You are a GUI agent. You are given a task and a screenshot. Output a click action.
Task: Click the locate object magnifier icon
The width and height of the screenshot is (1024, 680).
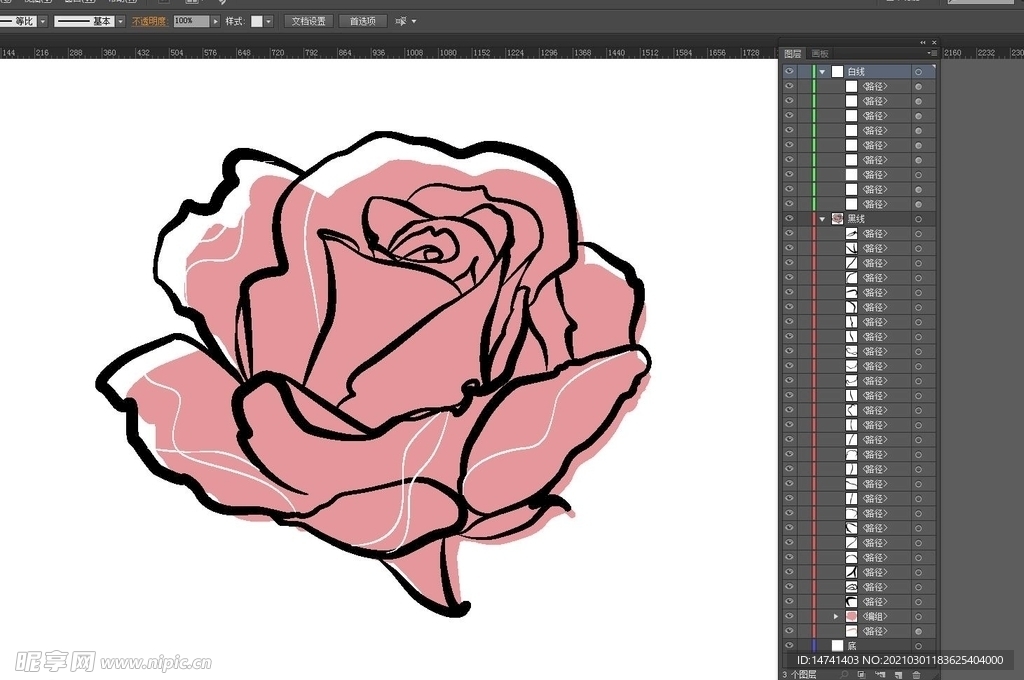pos(843,675)
